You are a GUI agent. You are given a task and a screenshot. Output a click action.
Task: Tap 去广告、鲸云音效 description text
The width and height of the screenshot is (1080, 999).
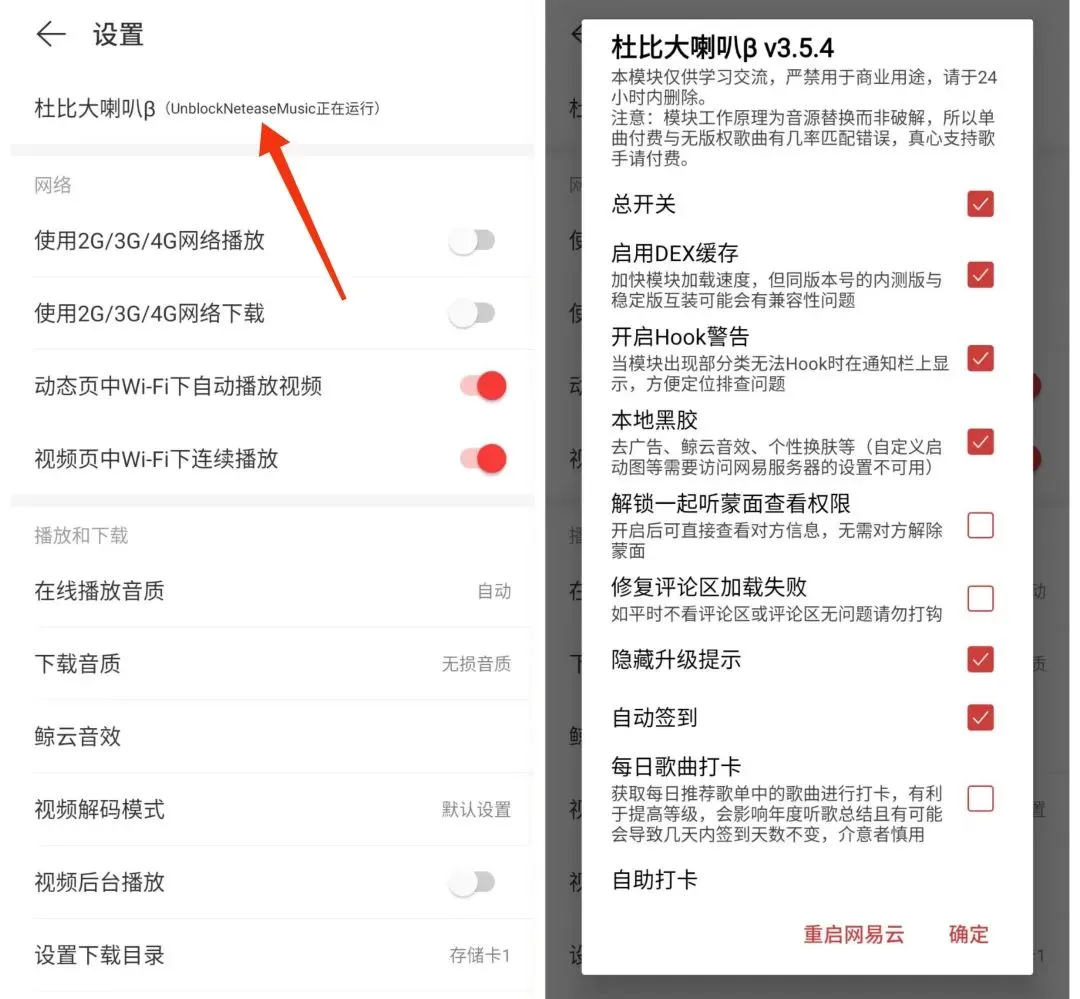(x=776, y=457)
